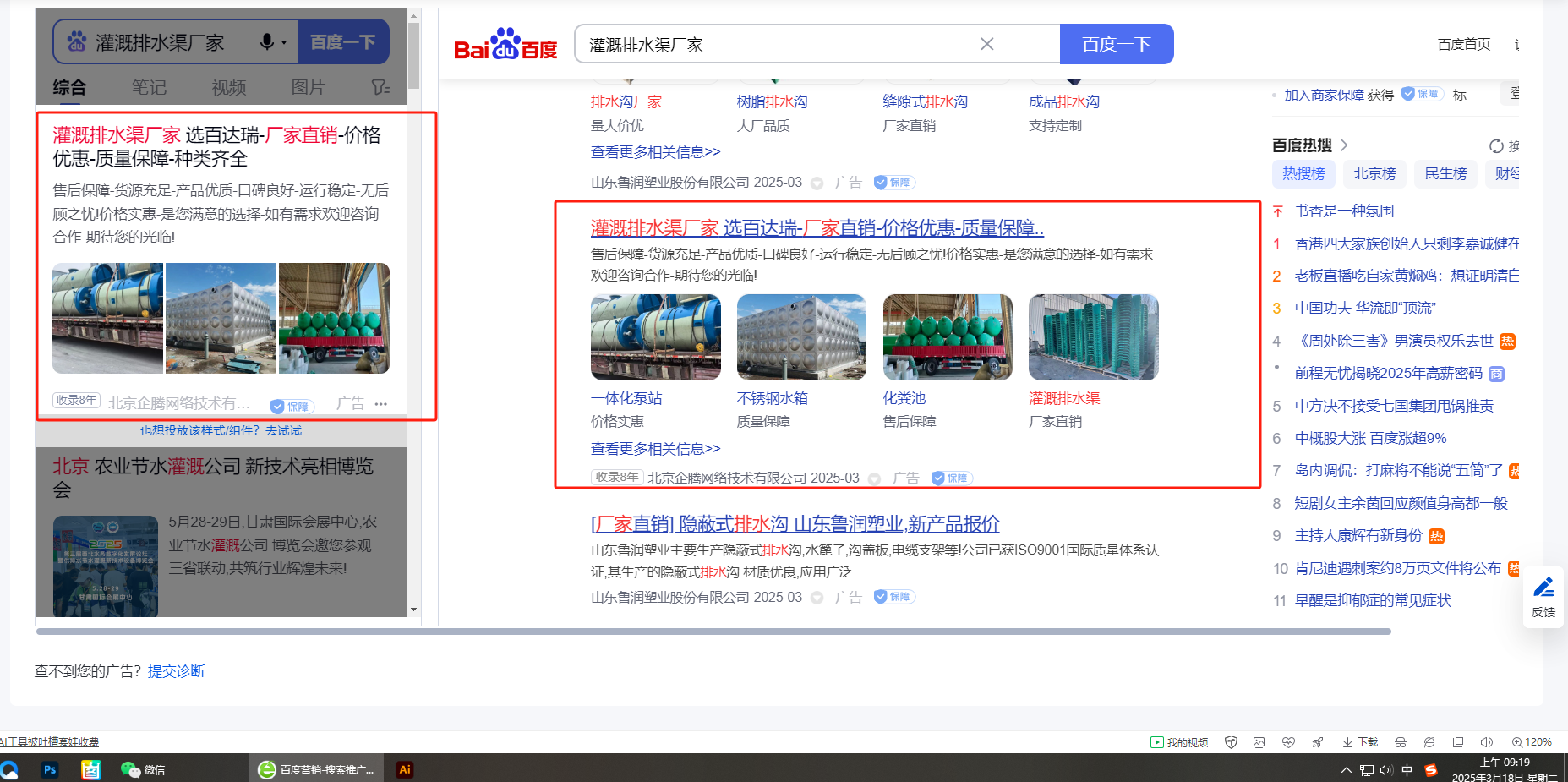The image size is (1568, 782).
Task: Click the incognito glasses icon in status bar
Action: [x=1401, y=742]
